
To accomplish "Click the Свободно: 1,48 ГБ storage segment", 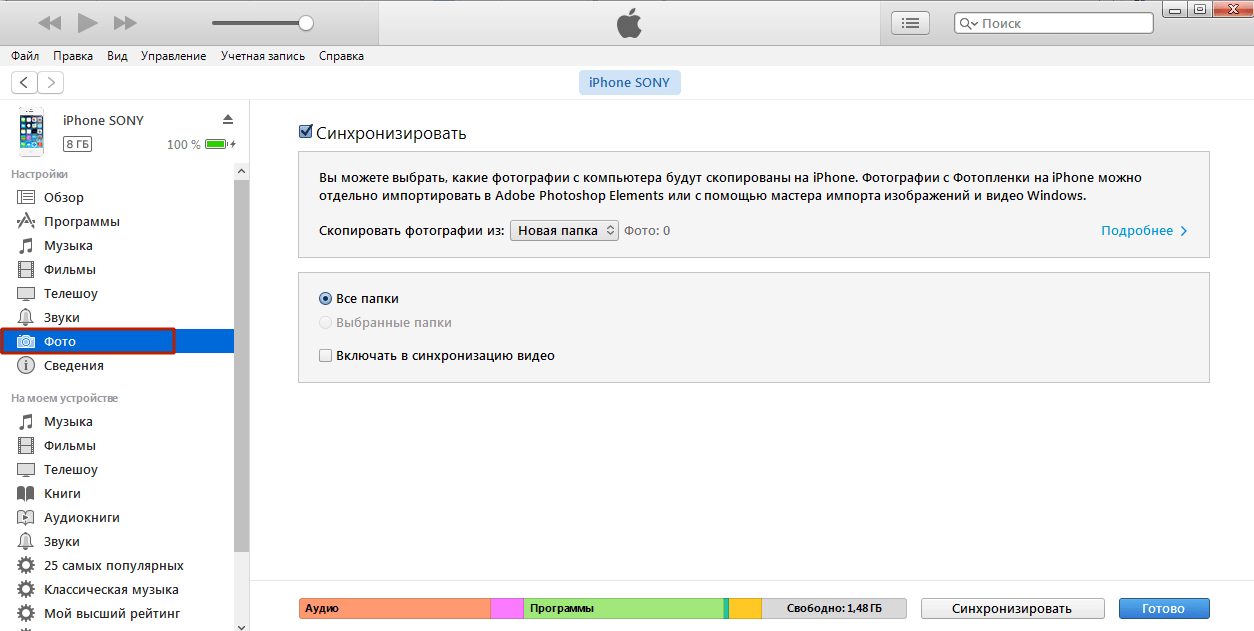I will (x=834, y=608).
